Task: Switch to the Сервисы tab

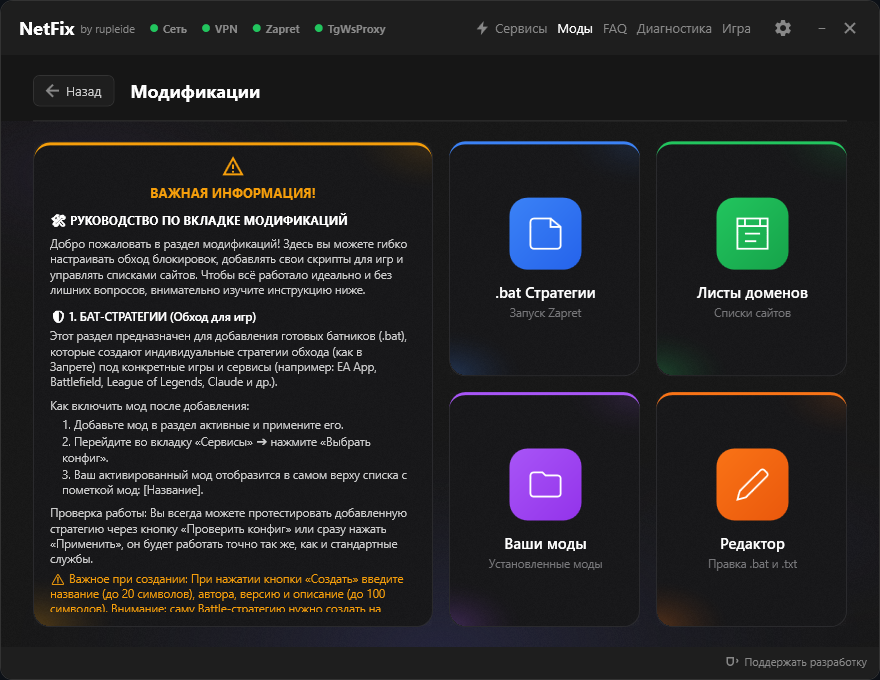Action: (x=520, y=29)
